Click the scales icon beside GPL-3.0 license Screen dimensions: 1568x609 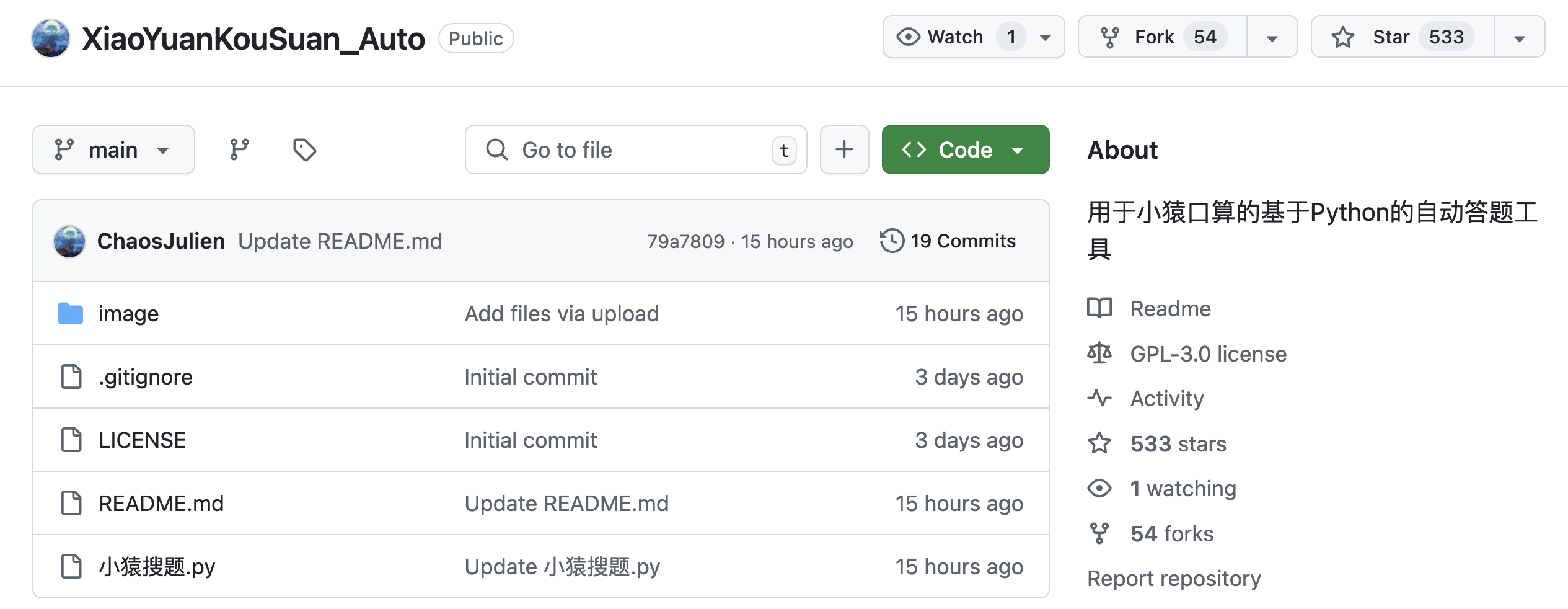(x=1099, y=353)
